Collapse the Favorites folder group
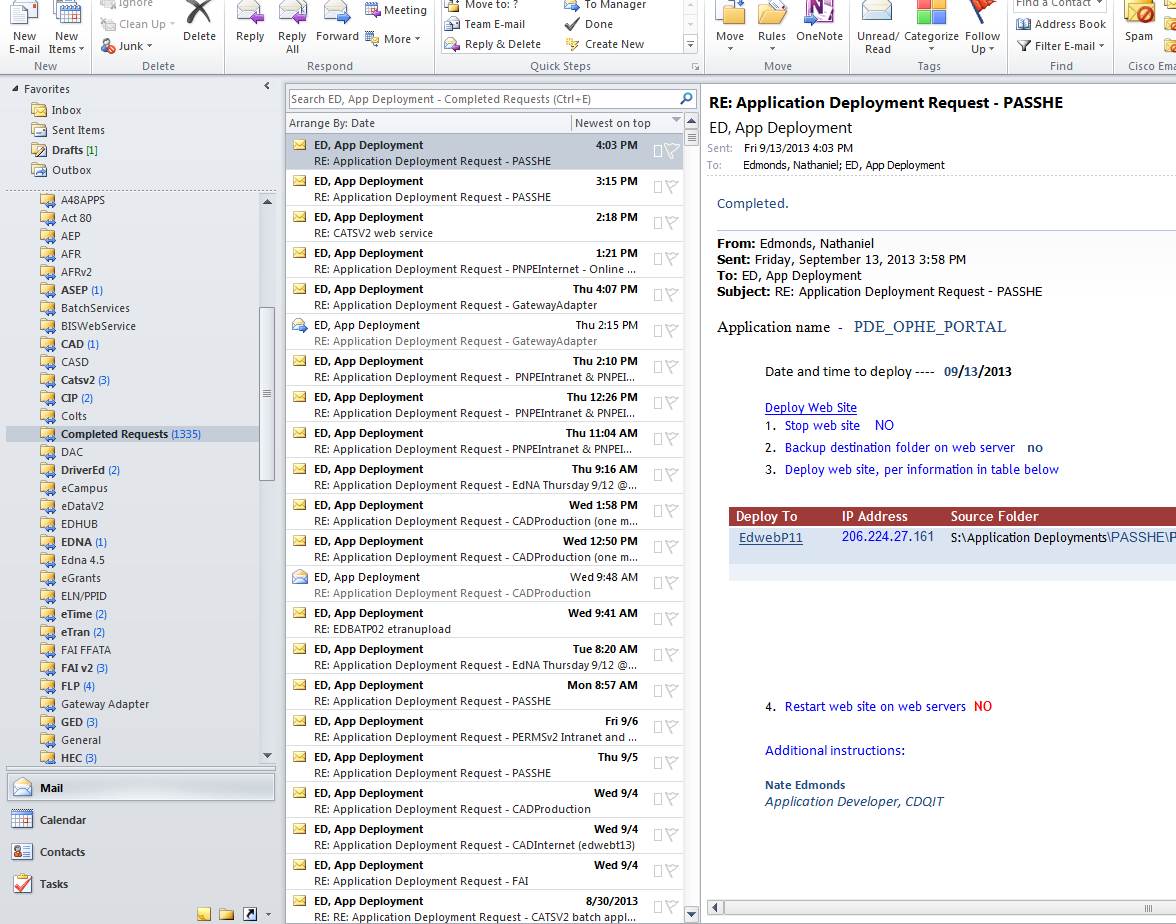This screenshot has width=1176, height=924. [16, 89]
